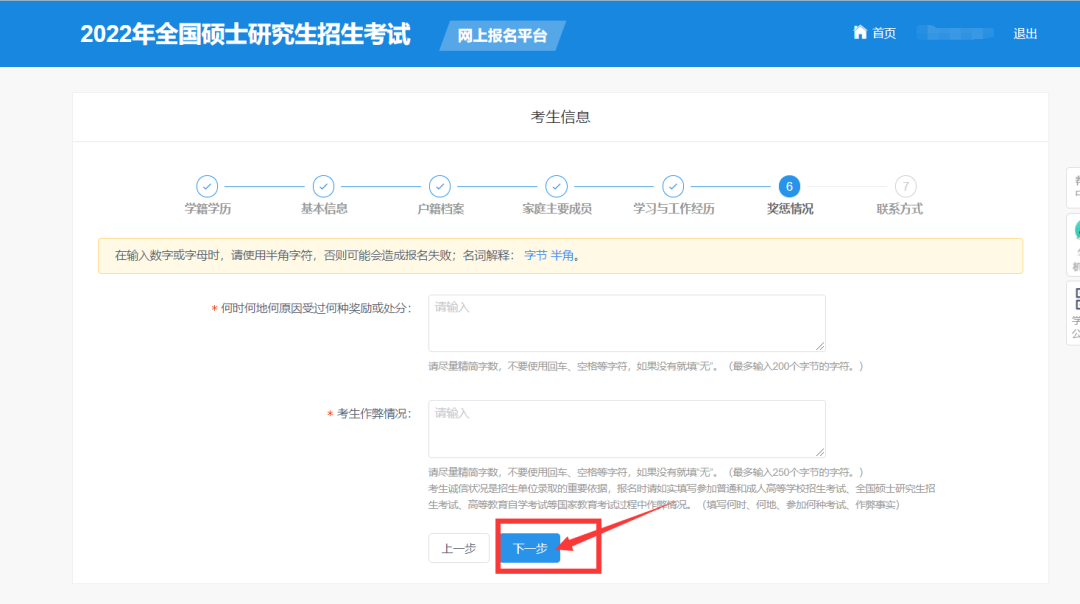1080x604 pixels.
Task: Click the hint mentioning 最多输入250个字节
Action: tap(645, 472)
